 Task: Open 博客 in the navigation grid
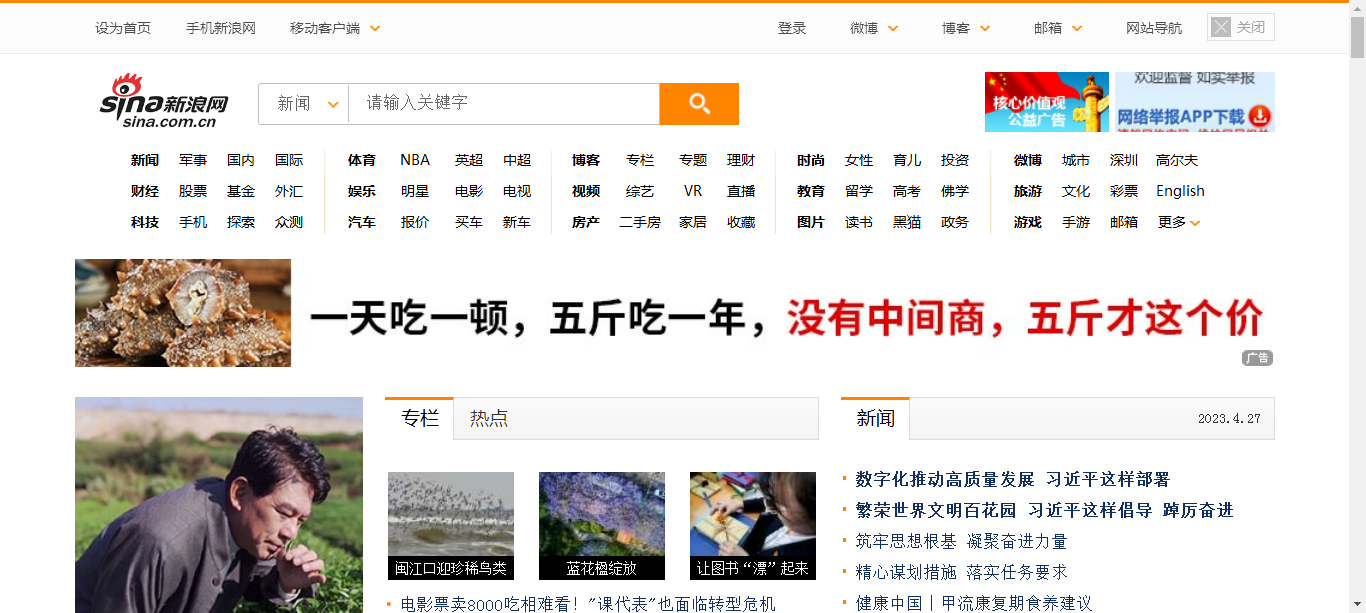coord(586,160)
